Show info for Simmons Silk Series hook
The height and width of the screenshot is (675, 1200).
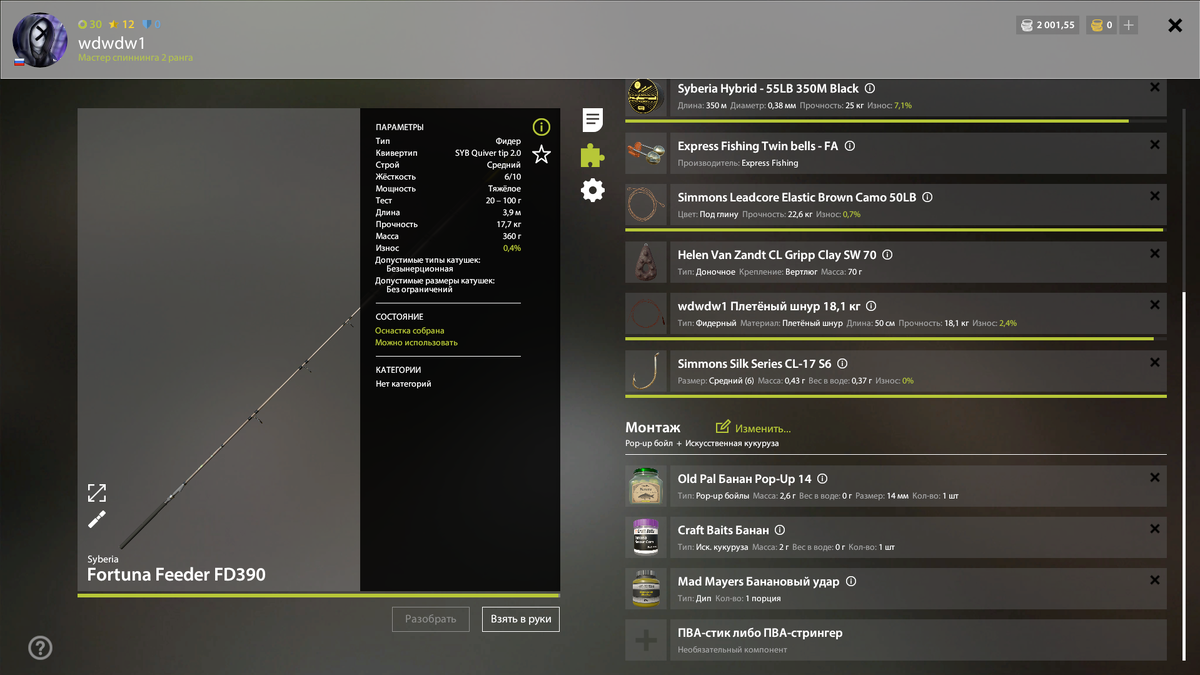842,364
